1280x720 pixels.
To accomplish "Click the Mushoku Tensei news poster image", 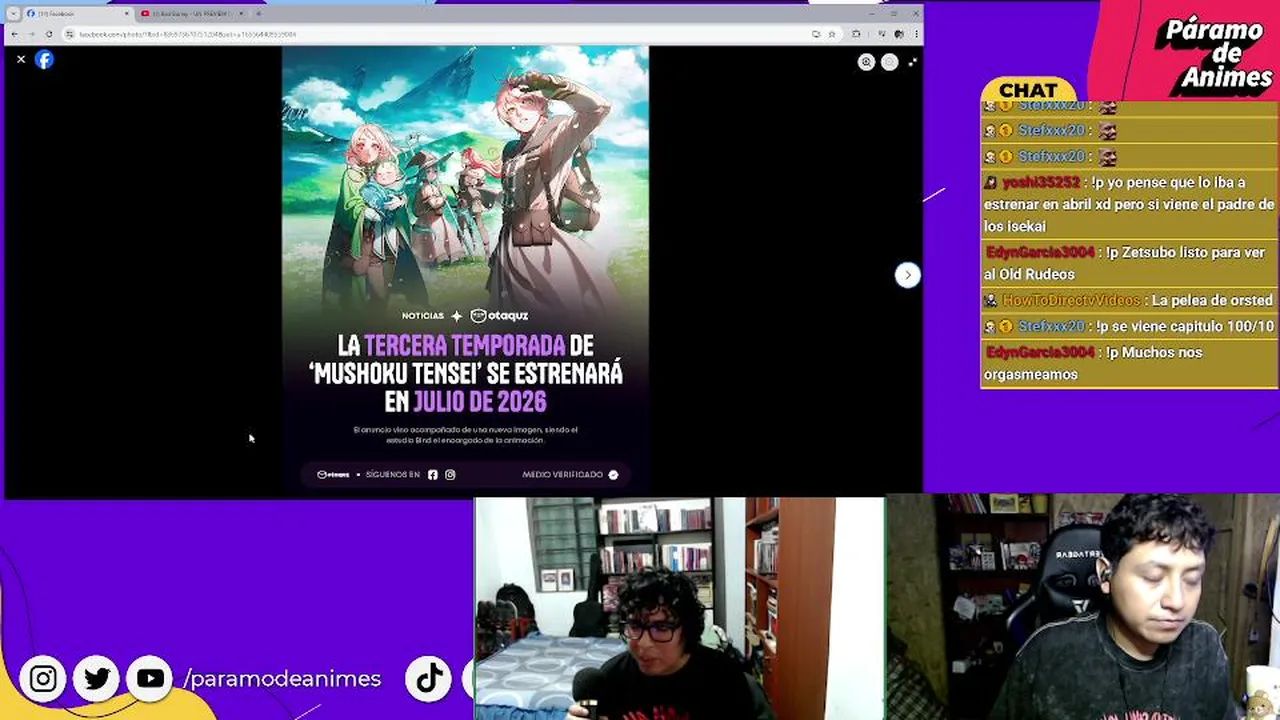I will [x=465, y=270].
